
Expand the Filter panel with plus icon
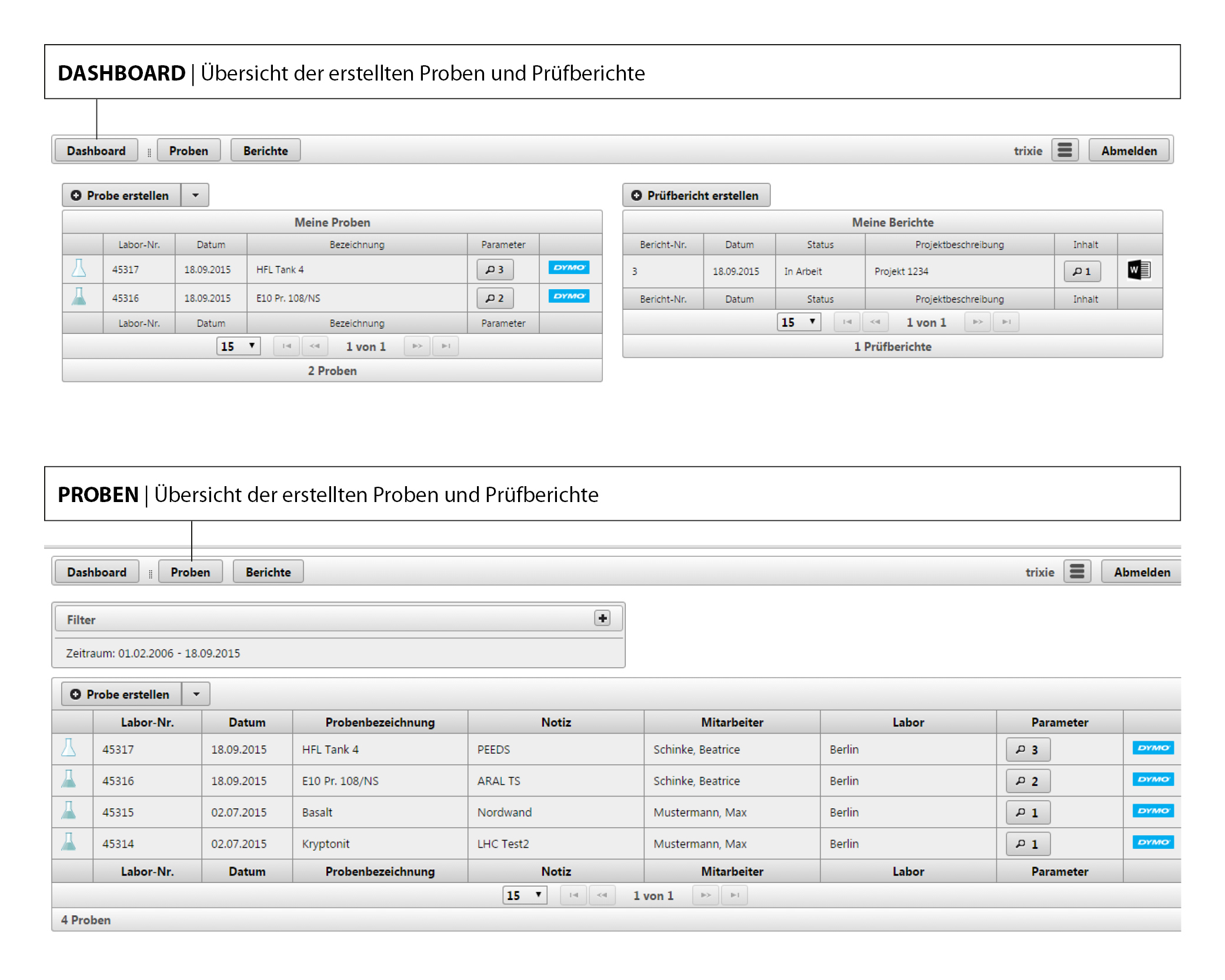(x=602, y=618)
